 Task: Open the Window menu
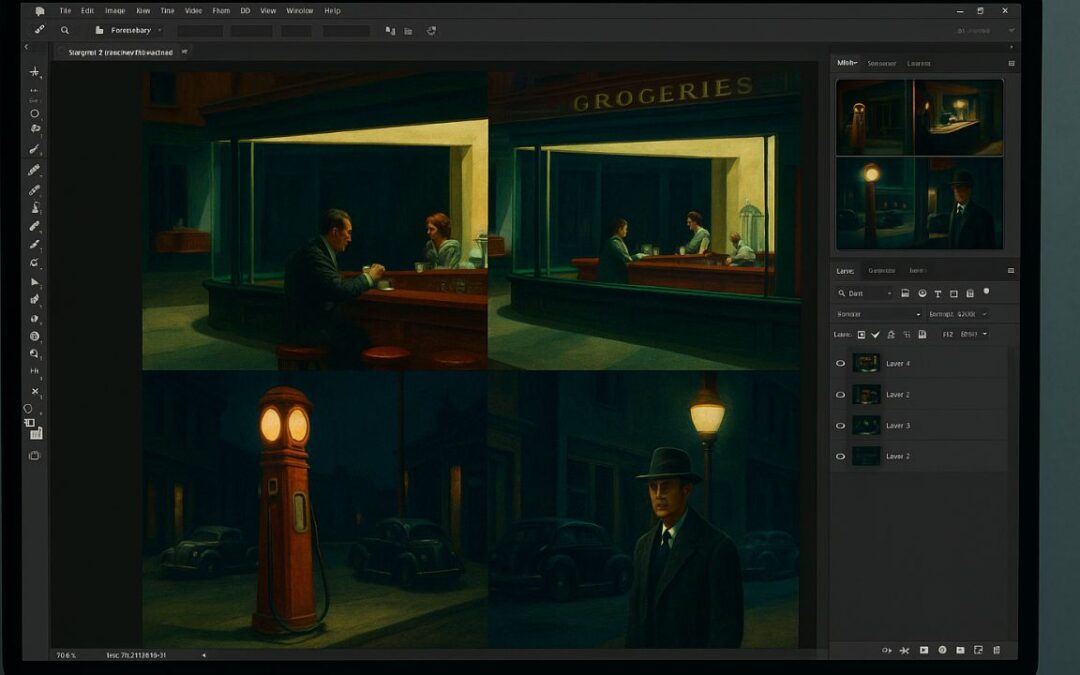(x=300, y=11)
